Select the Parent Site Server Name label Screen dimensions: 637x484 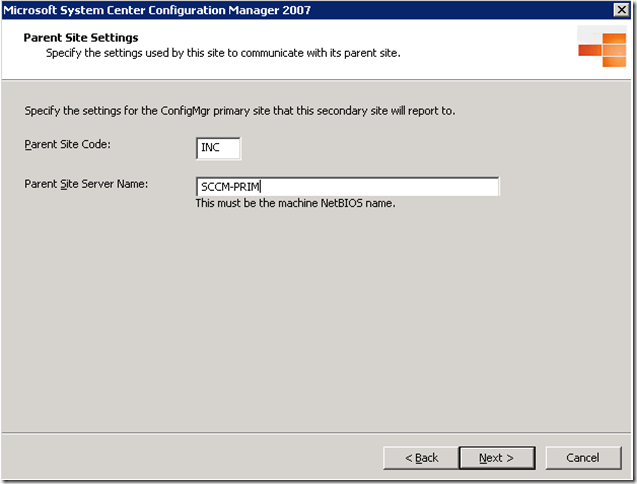pos(86,184)
